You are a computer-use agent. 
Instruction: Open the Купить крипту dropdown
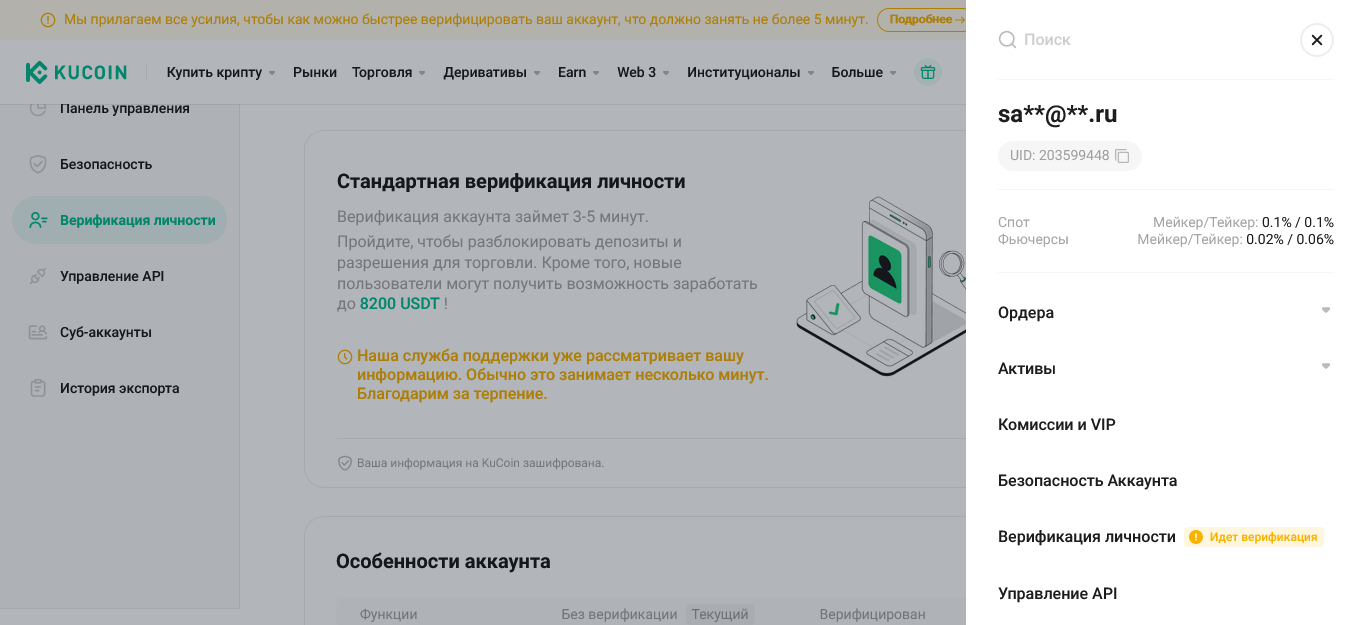[221, 72]
